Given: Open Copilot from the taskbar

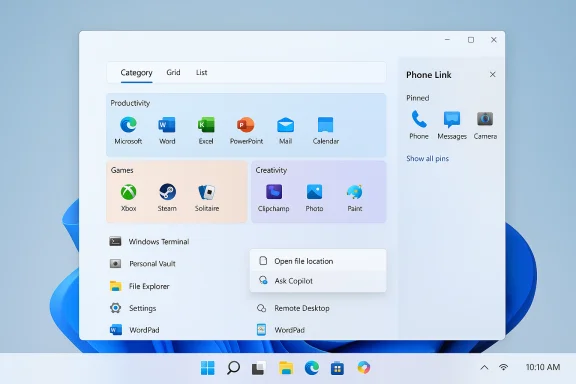Looking at the screenshot, I should 364,367.
